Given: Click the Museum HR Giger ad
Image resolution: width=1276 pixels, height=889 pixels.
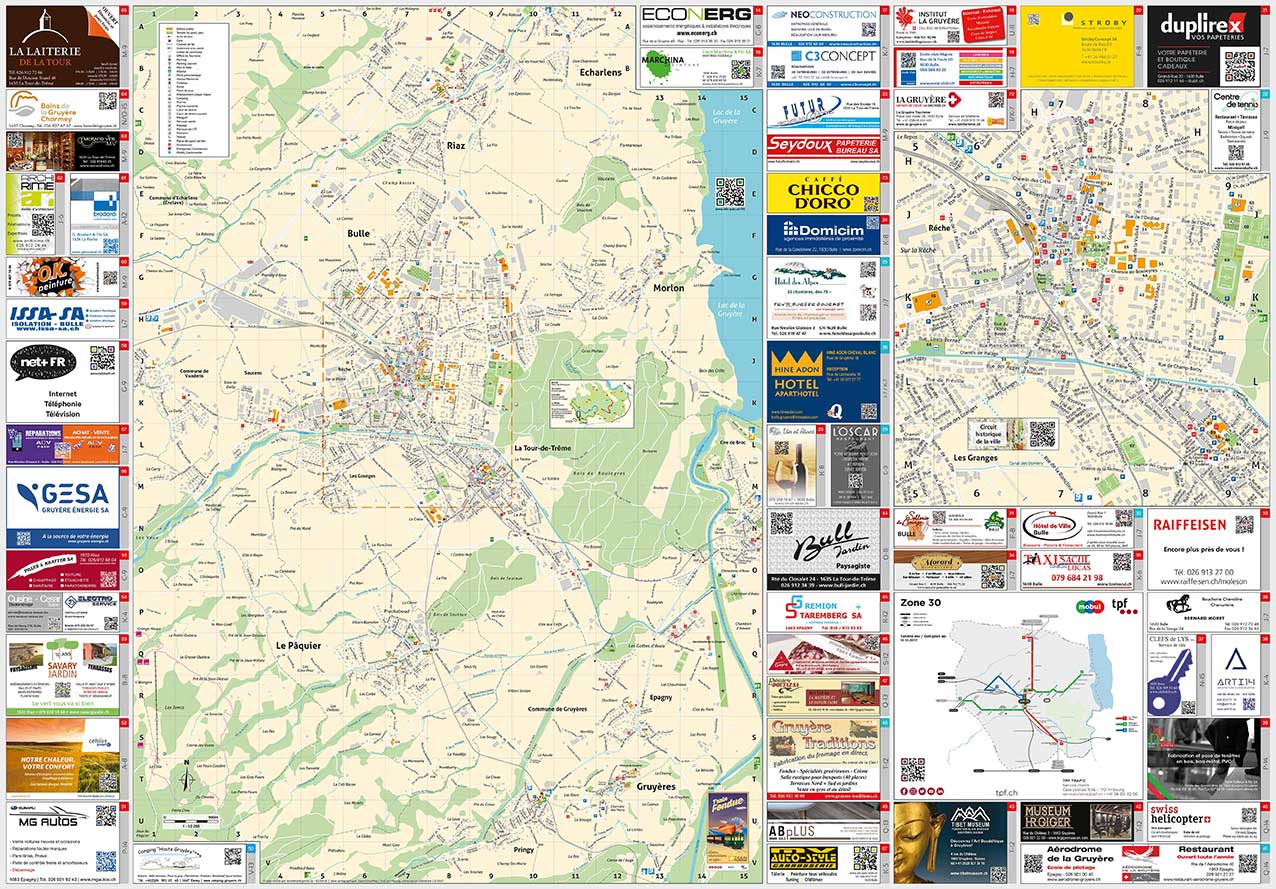Looking at the screenshot, I should (1075, 822).
